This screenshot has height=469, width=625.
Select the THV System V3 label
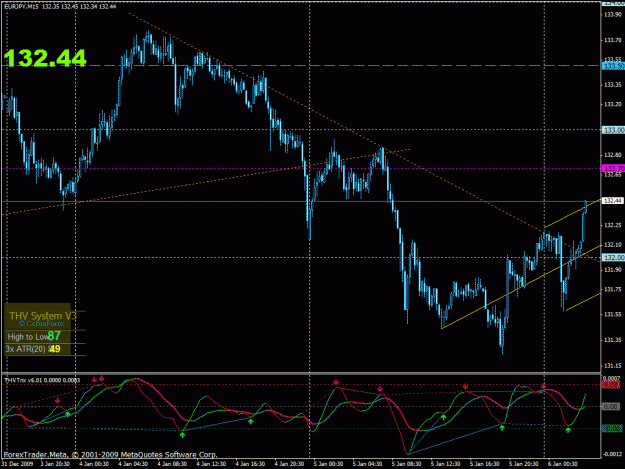pos(43,316)
